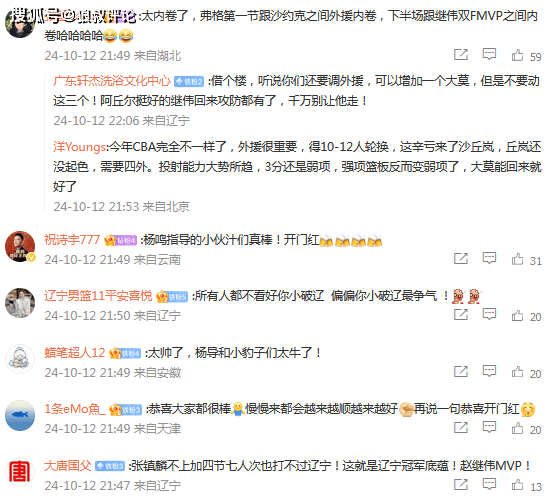Open 洋Youngs user profile link
This screenshot has width=554, height=498.
pyautogui.click(x=79, y=147)
